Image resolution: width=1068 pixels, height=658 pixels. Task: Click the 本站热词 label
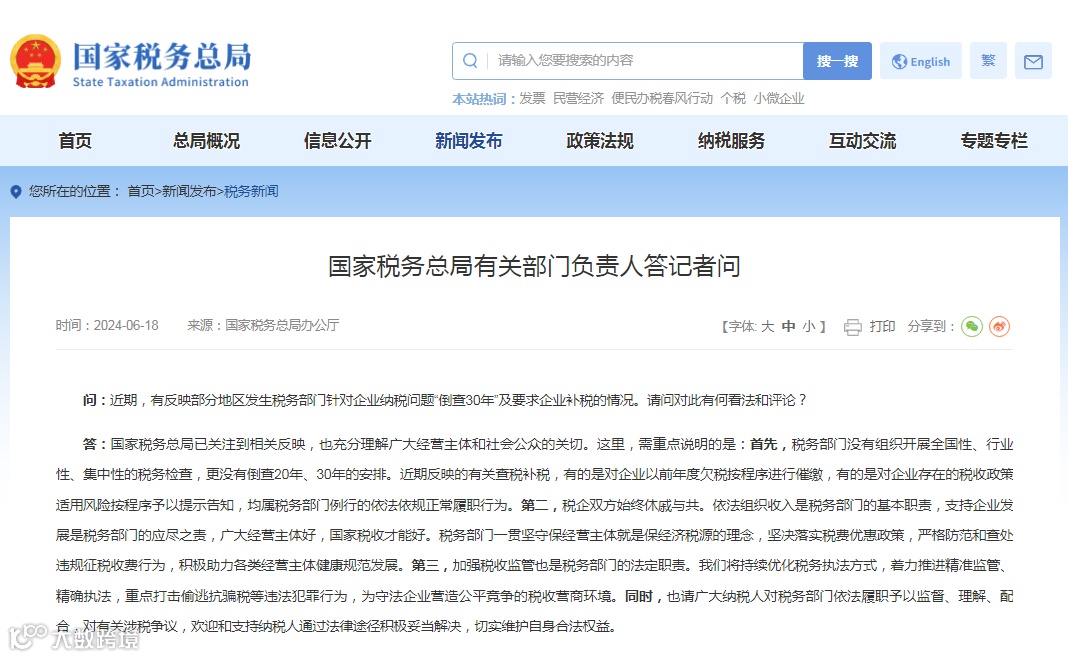coord(483,99)
